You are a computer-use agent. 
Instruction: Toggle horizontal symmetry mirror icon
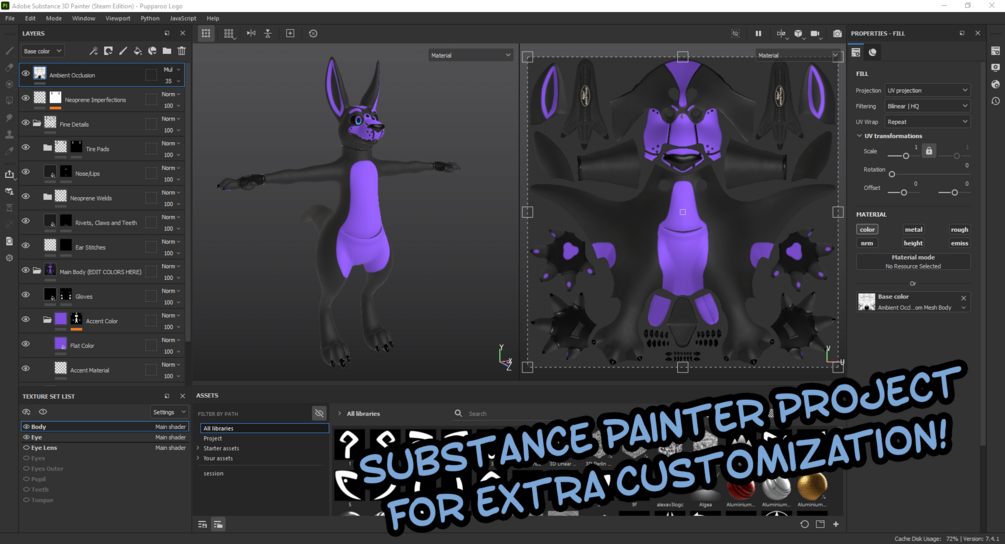(251, 33)
